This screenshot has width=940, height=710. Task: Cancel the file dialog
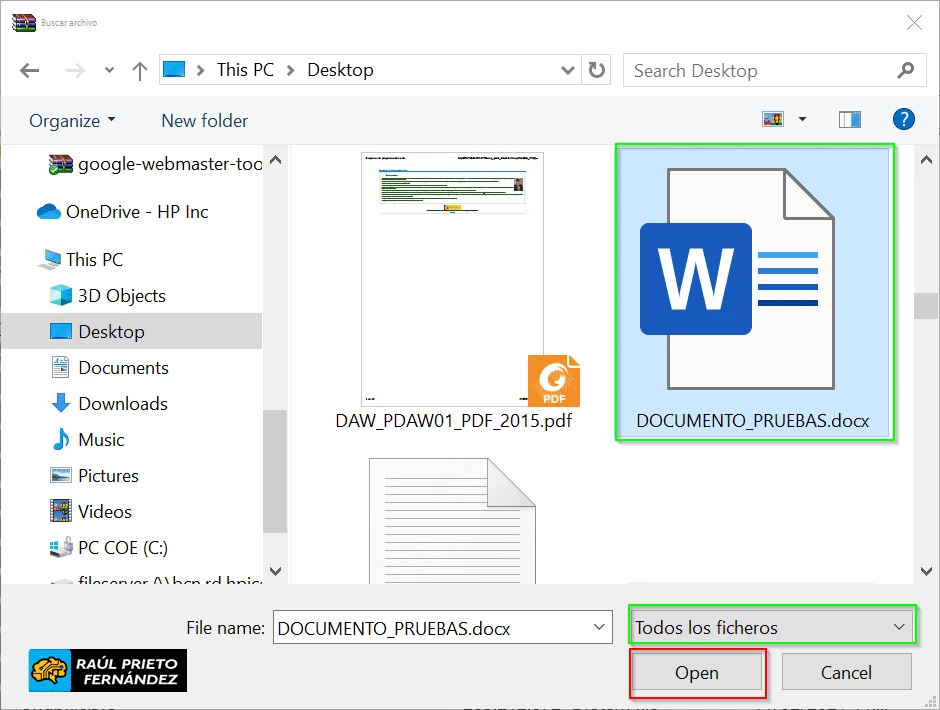click(x=846, y=672)
